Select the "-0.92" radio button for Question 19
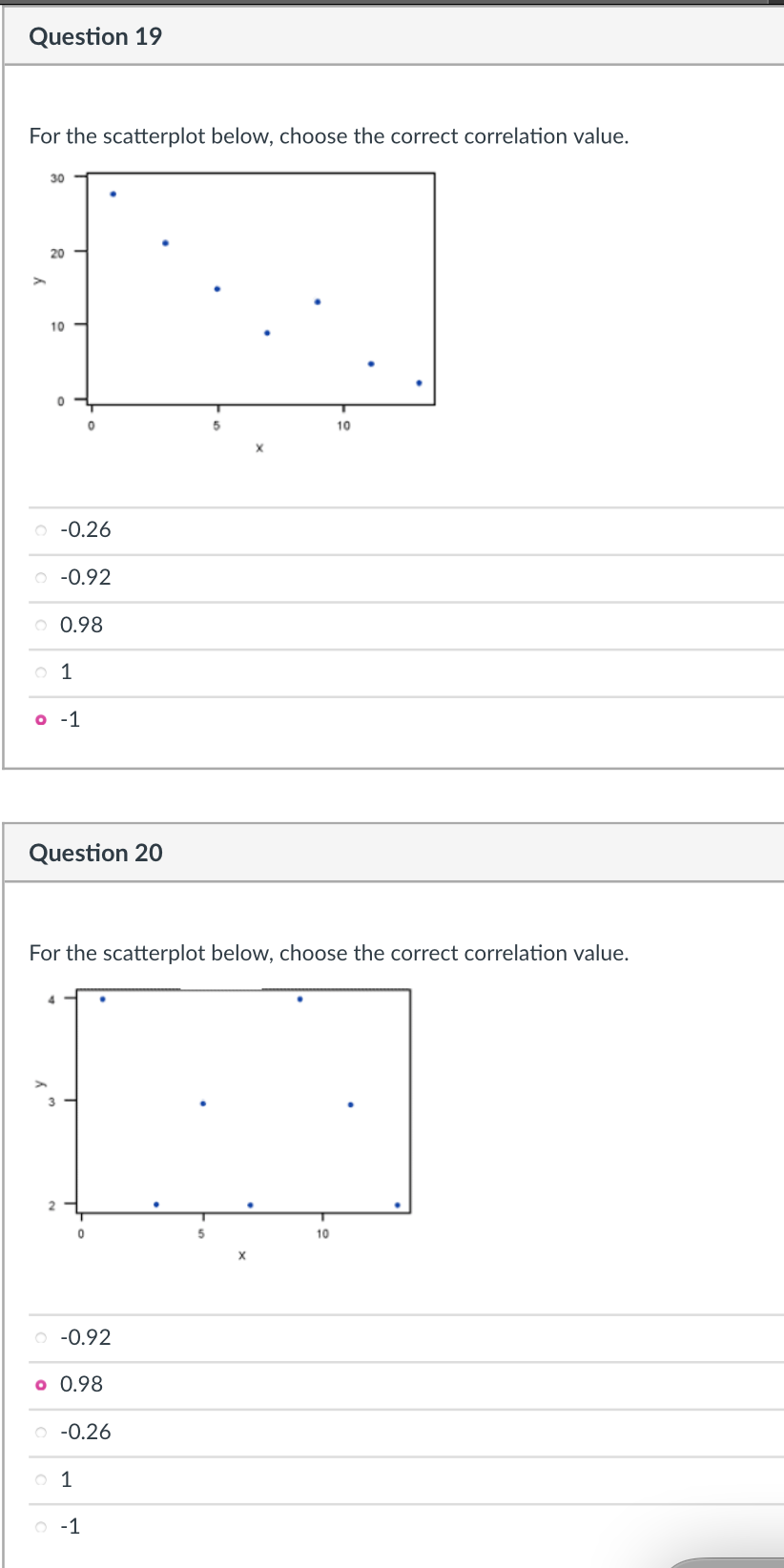Screen dimensions: 784x1568 pyautogui.click(x=41, y=577)
